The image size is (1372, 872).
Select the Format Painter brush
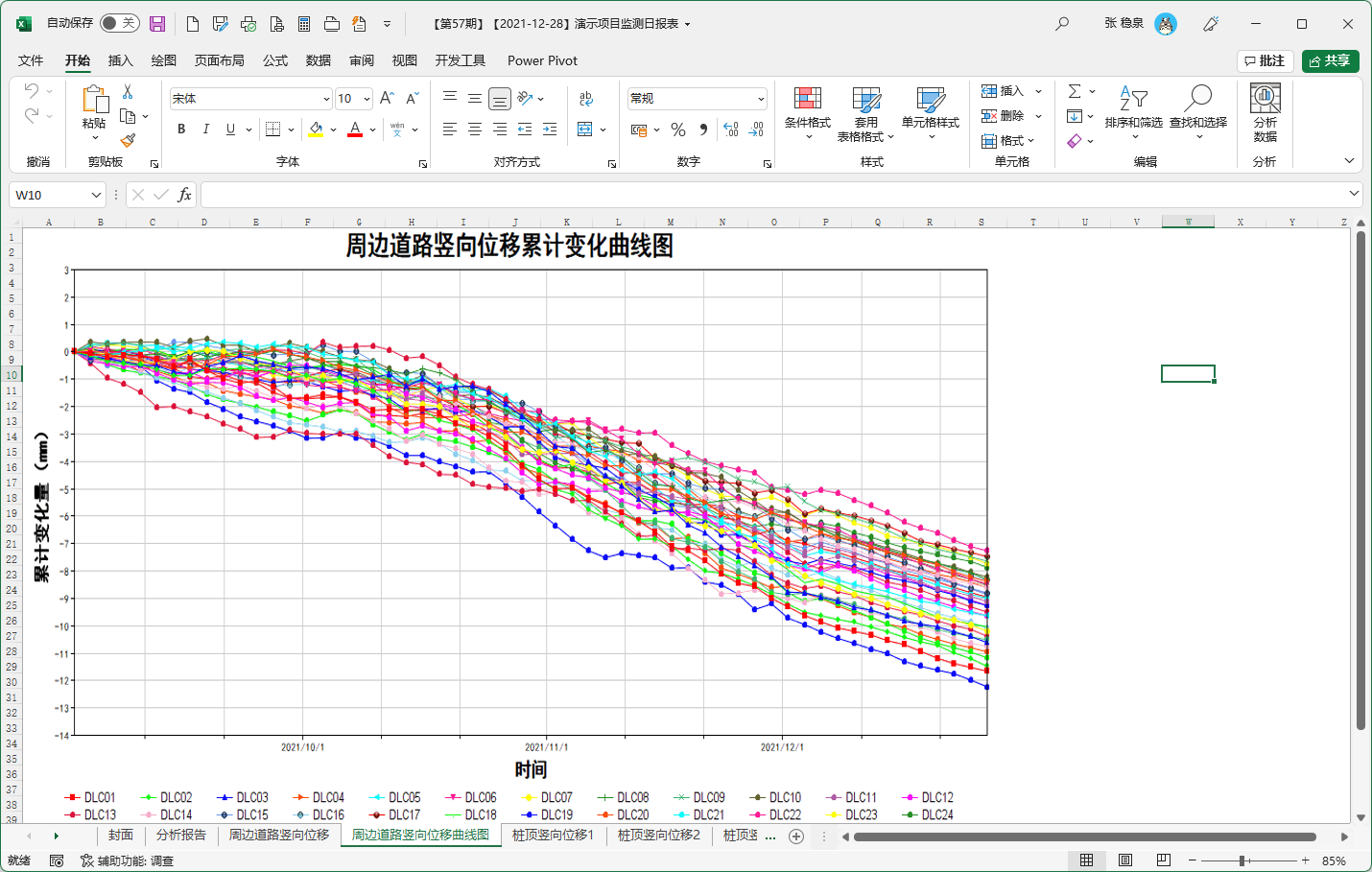128,140
